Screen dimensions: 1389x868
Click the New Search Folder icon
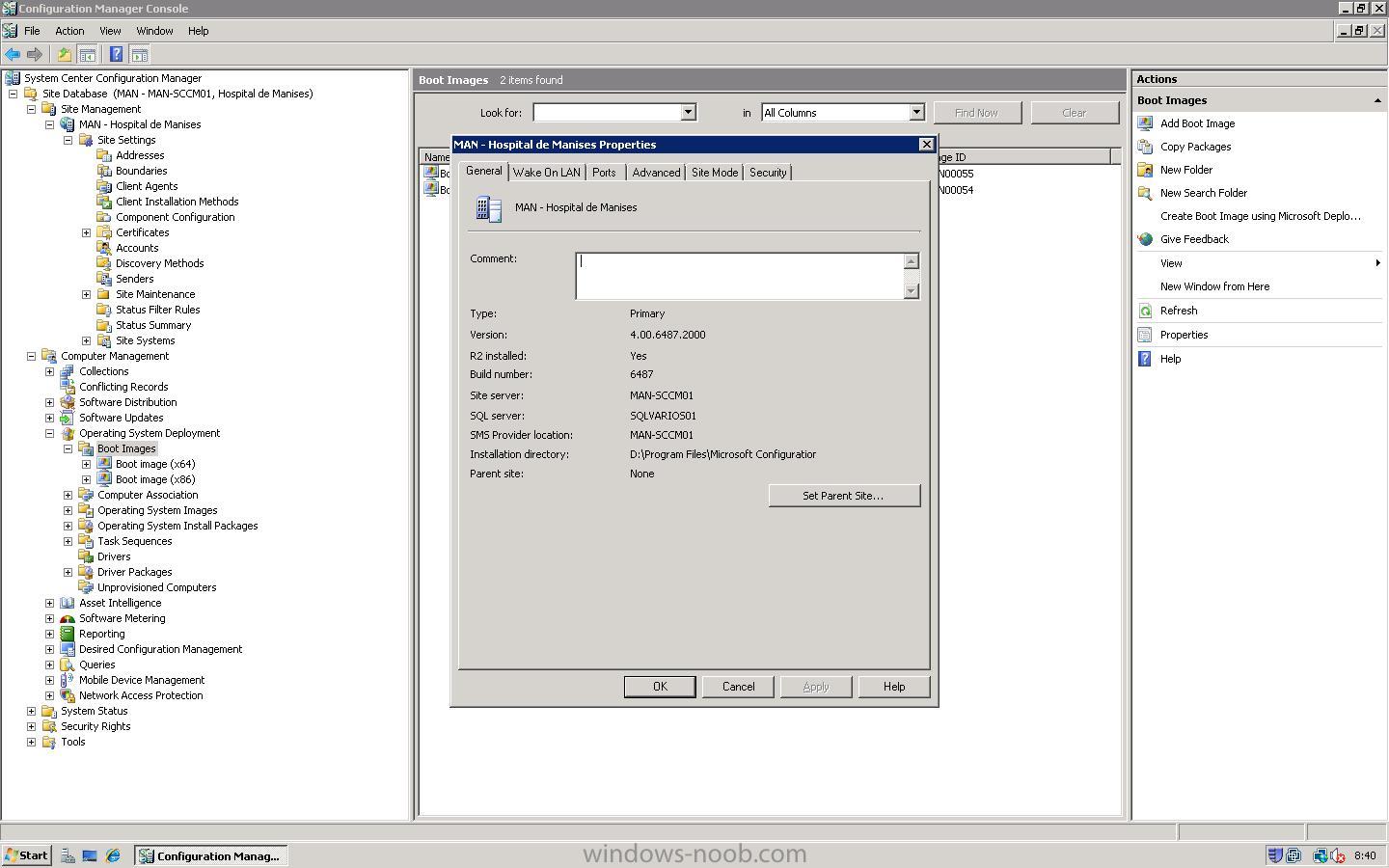1145,193
